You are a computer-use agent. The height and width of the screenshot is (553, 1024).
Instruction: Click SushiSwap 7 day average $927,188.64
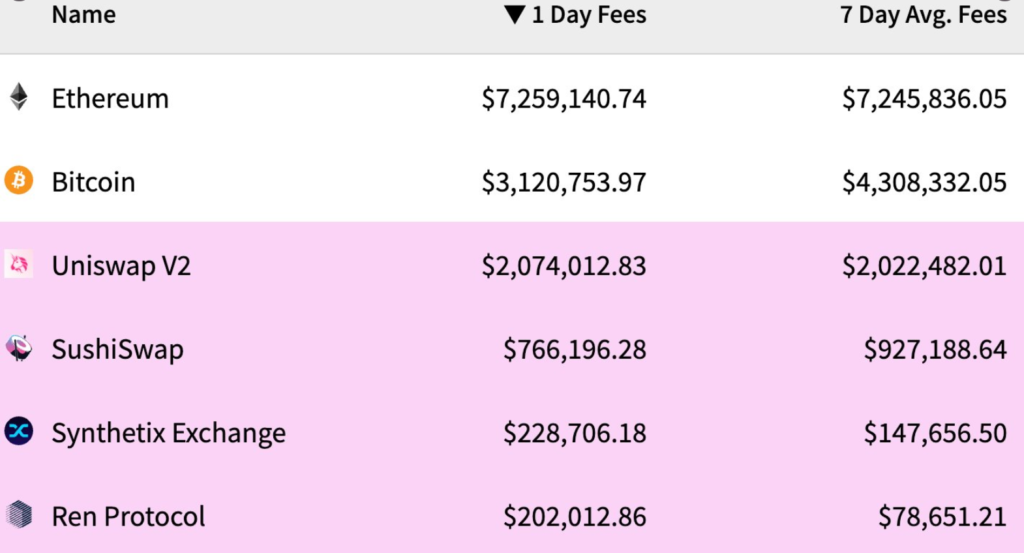coord(935,349)
